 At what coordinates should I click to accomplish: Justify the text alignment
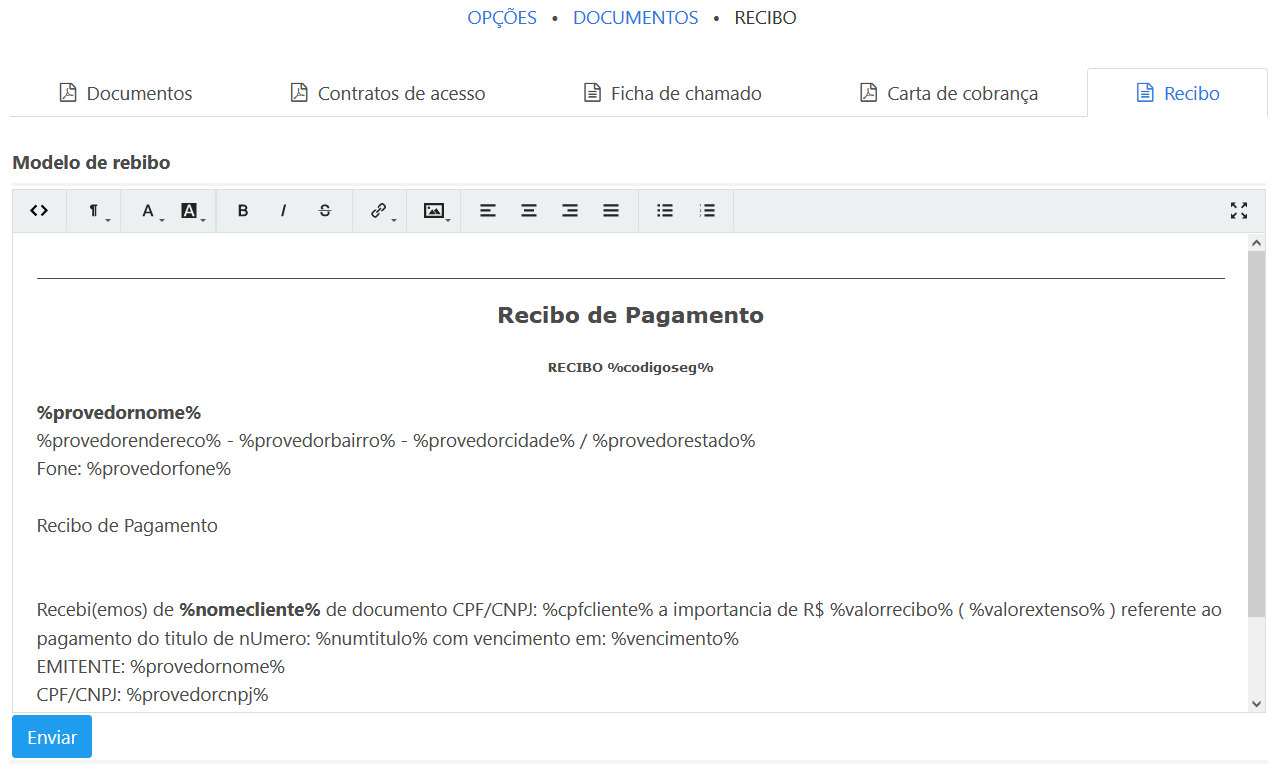point(611,211)
